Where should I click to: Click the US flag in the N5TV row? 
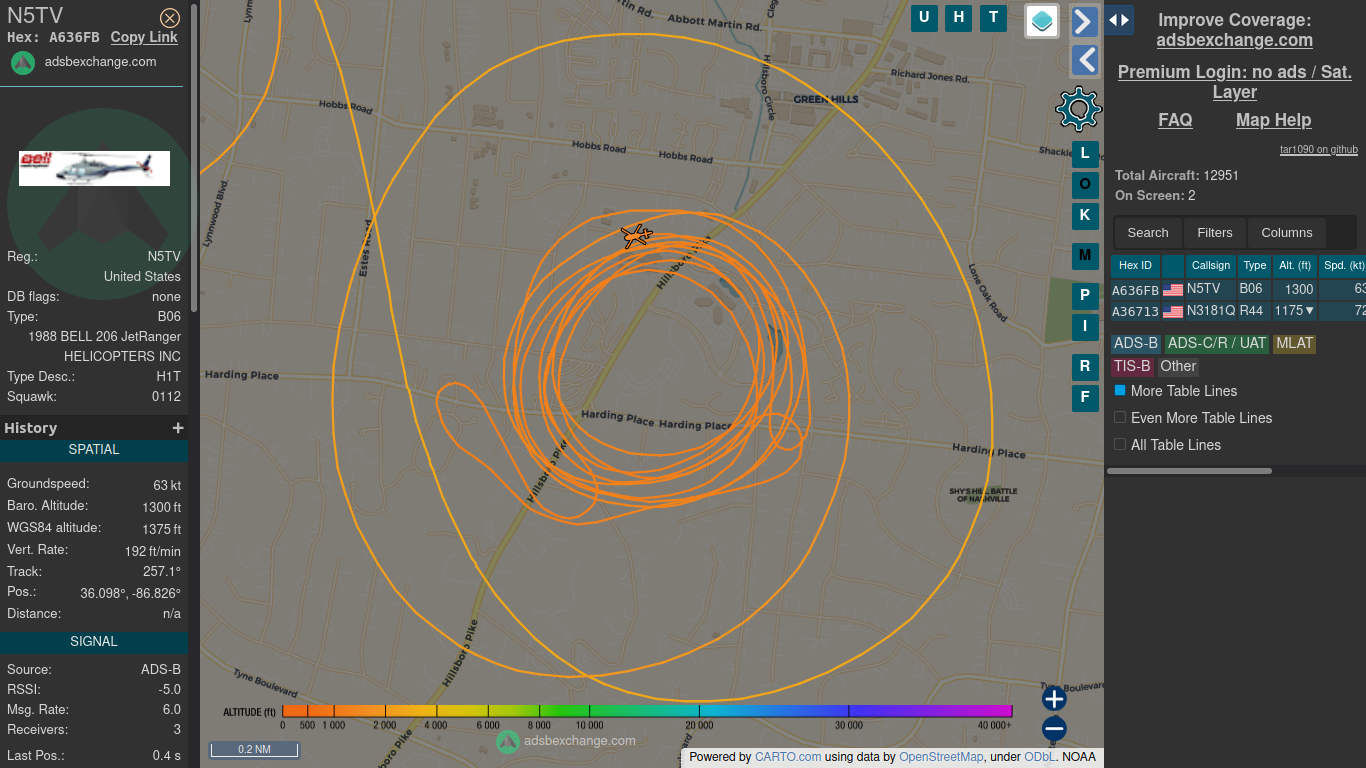(1173, 290)
